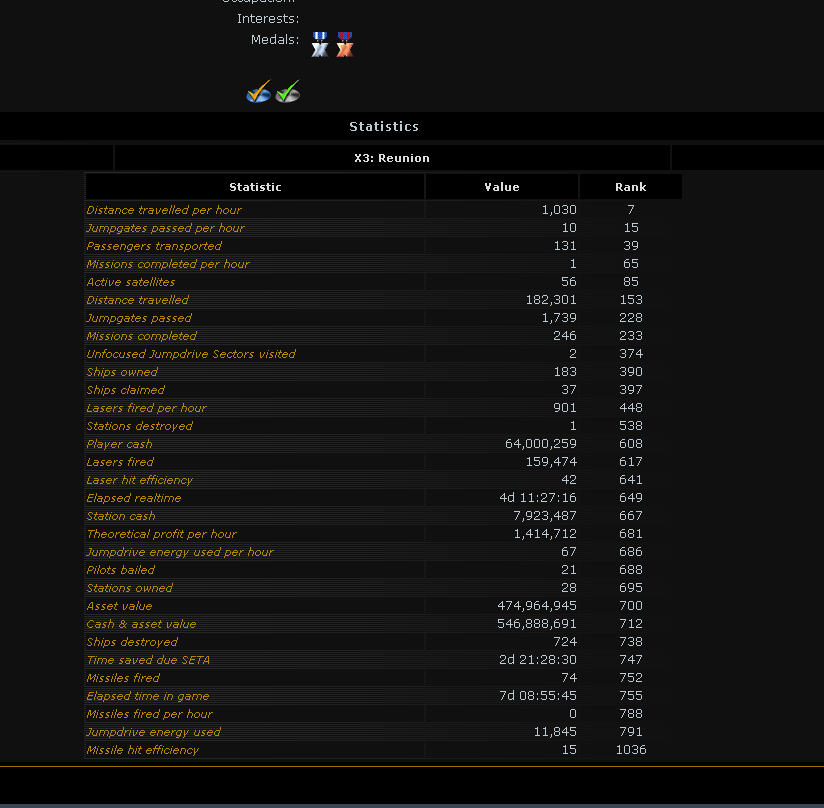Image resolution: width=824 pixels, height=808 pixels.
Task: Click the Asset value figure 474,964,945
Action: point(537,606)
